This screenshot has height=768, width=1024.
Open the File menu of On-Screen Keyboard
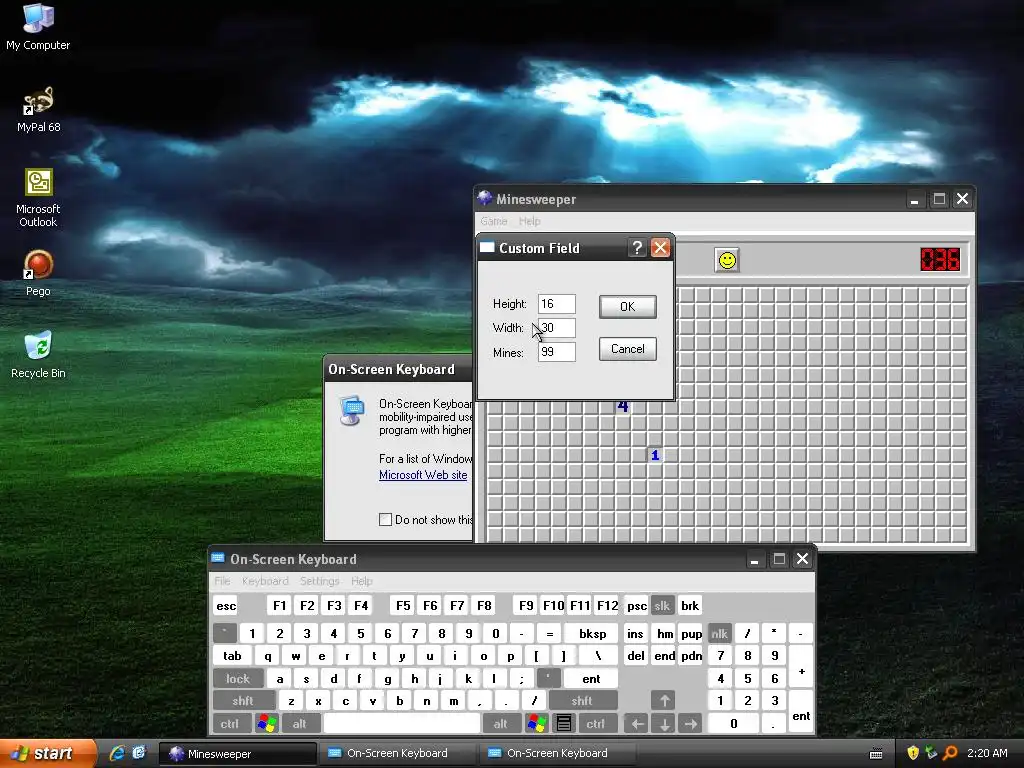[222, 581]
